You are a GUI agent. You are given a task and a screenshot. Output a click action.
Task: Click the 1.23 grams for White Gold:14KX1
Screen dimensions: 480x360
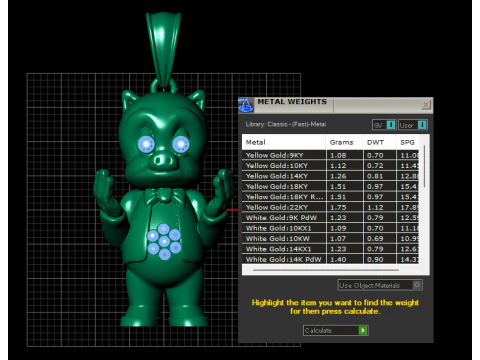[x=345, y=249]
